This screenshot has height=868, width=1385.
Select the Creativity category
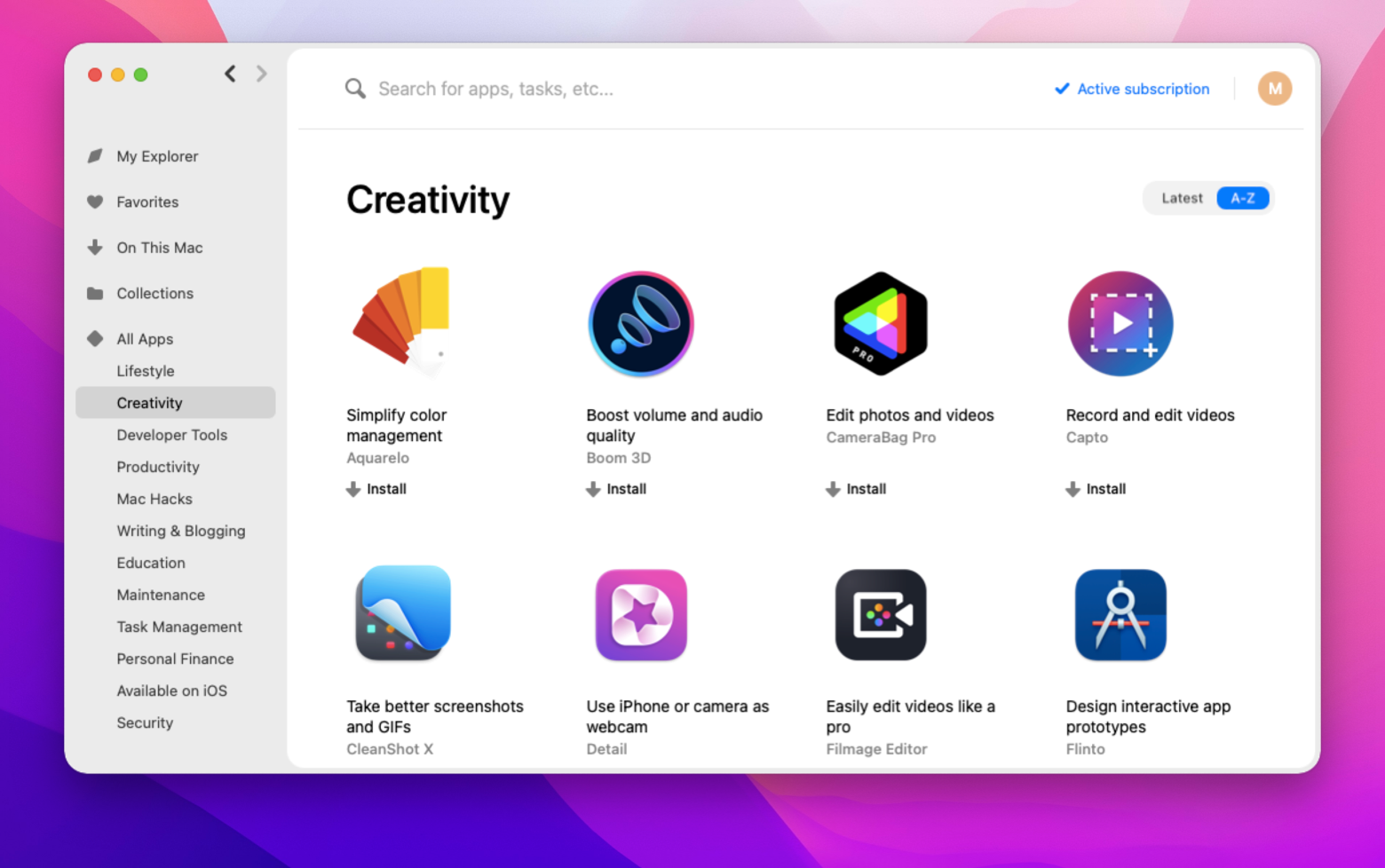[176, 403]
